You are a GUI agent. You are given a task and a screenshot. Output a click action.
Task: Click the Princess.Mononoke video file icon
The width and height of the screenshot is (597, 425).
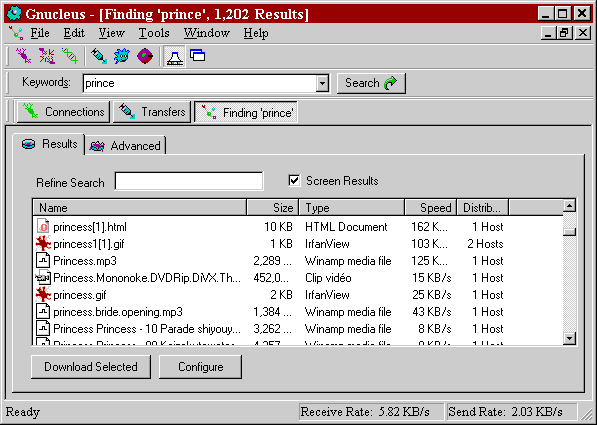tap(43, 278)
